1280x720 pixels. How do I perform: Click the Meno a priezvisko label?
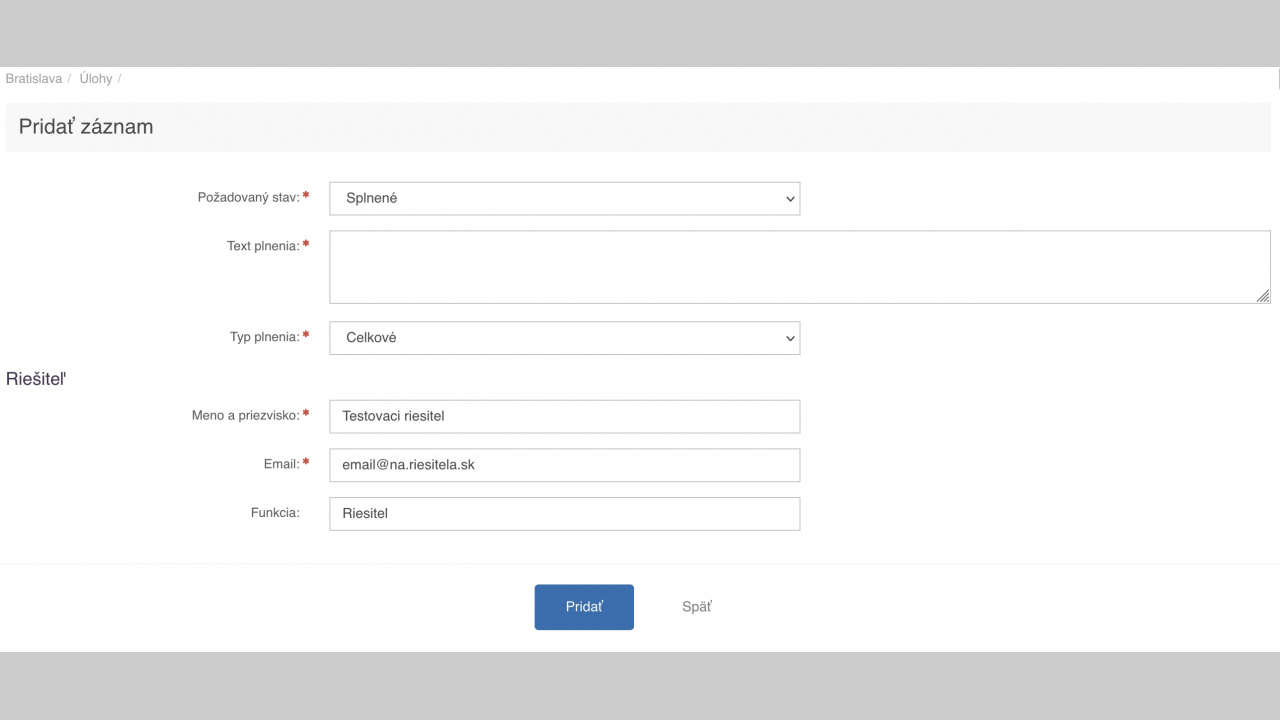click(x=245, y=415)
